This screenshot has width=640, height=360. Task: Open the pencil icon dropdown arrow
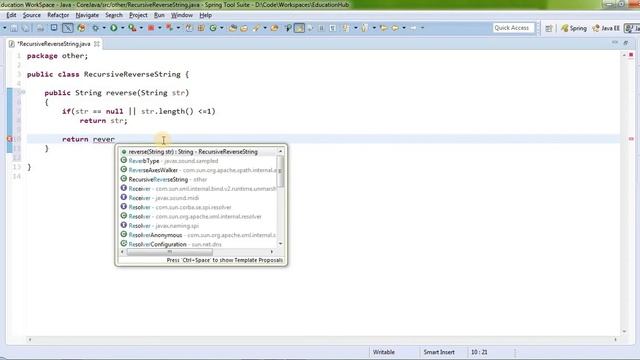coord(265,28)
